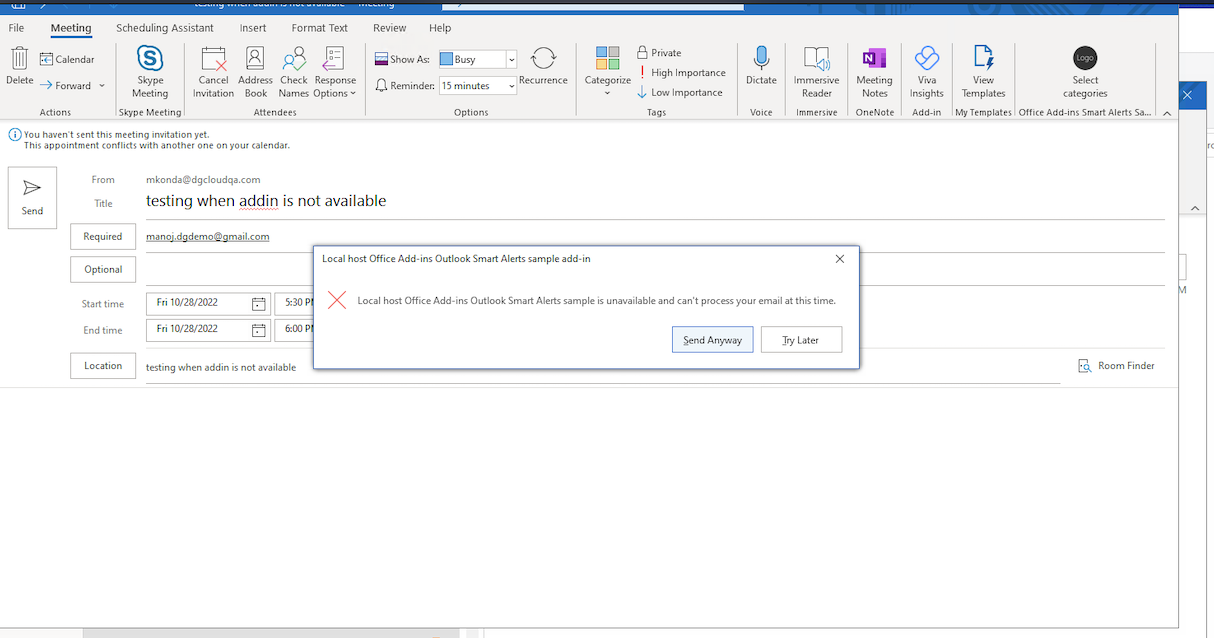
Task: Open the Forward dropdown arrow
Action: click(x=100, y=85)
